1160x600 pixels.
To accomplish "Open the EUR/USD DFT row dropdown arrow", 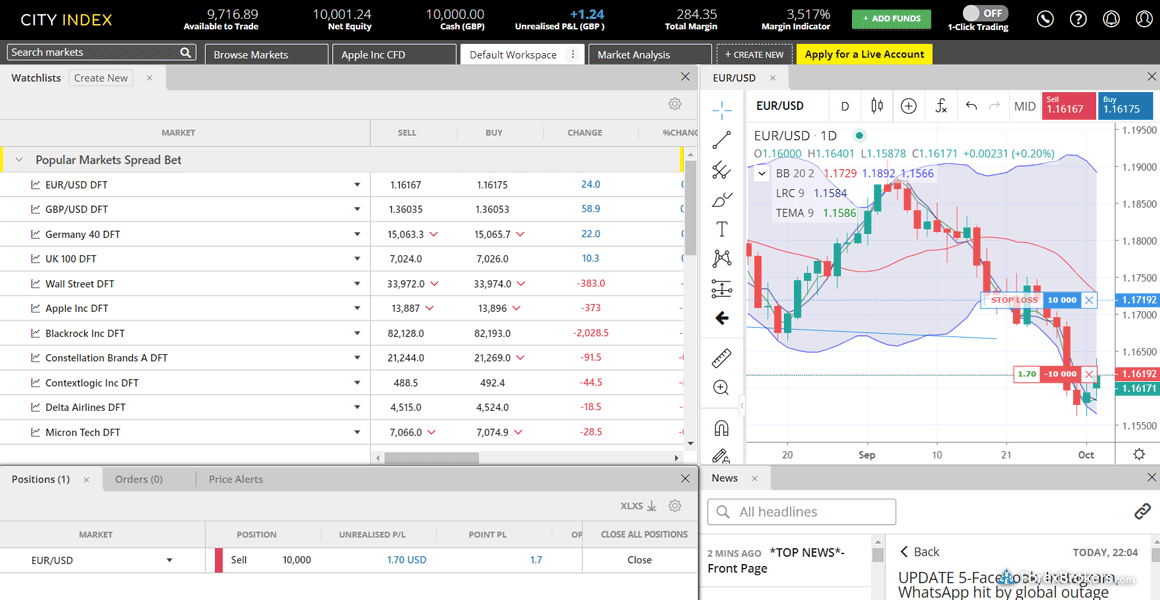I will coord(357,185).
